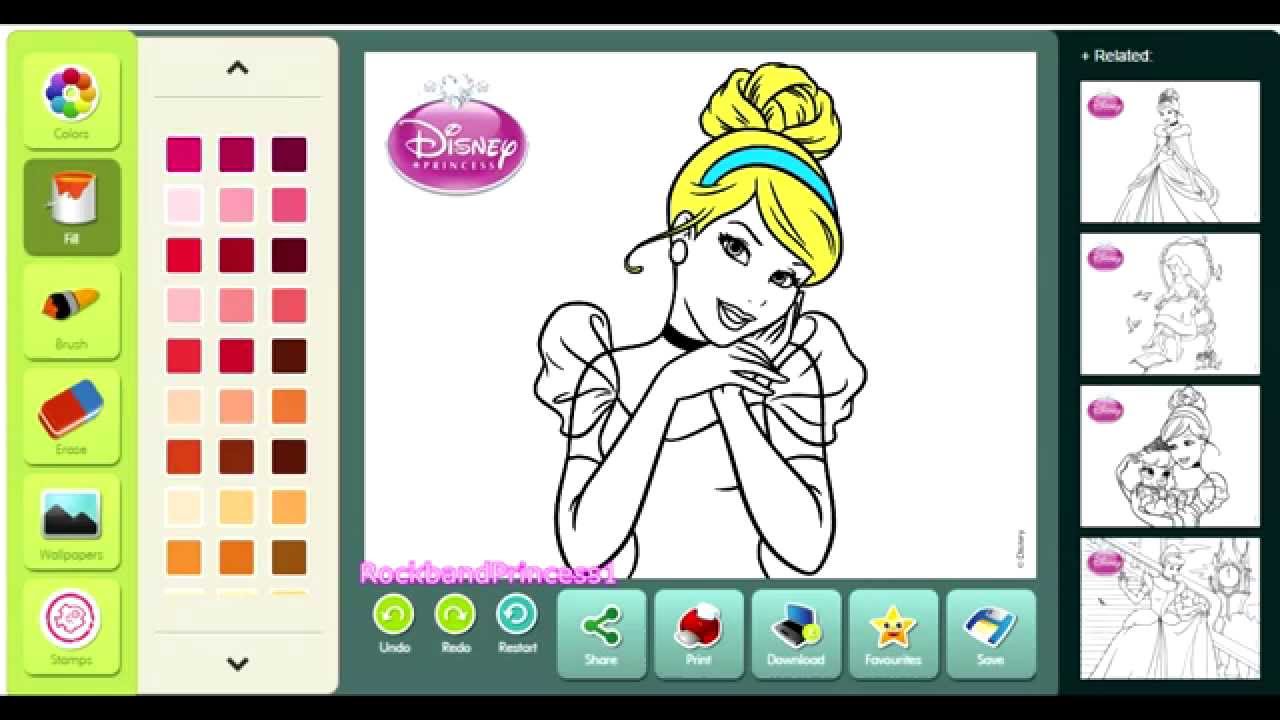Select the light orange swatch ending eighth row
1280x720 pixels.
pos(289,507)
